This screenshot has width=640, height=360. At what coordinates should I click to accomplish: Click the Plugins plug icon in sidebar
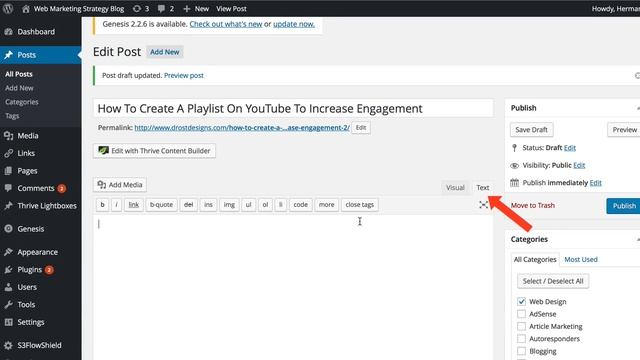(x=9, y=270)
